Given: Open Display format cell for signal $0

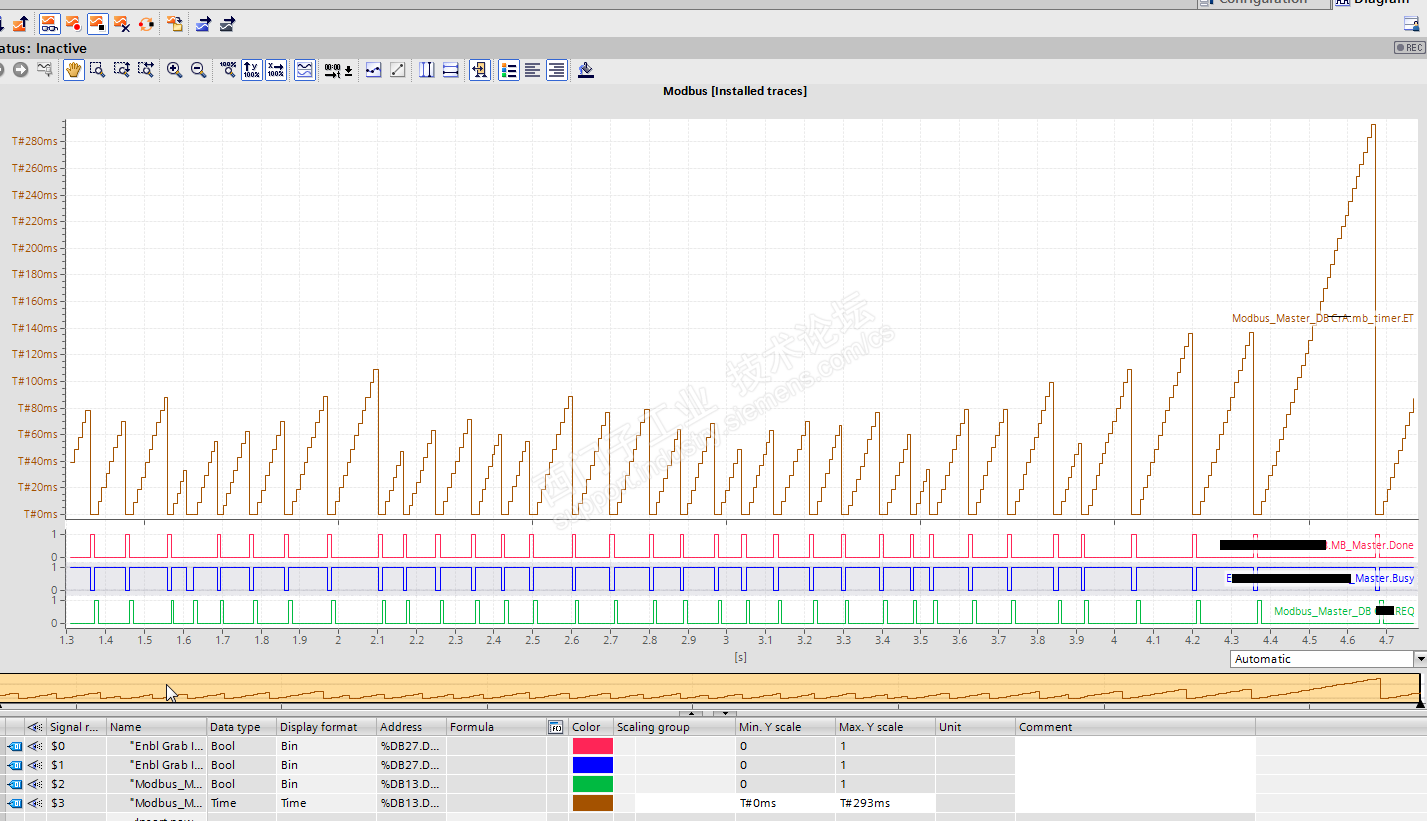Looking at the screenshot, I should [x=326, y=746].
